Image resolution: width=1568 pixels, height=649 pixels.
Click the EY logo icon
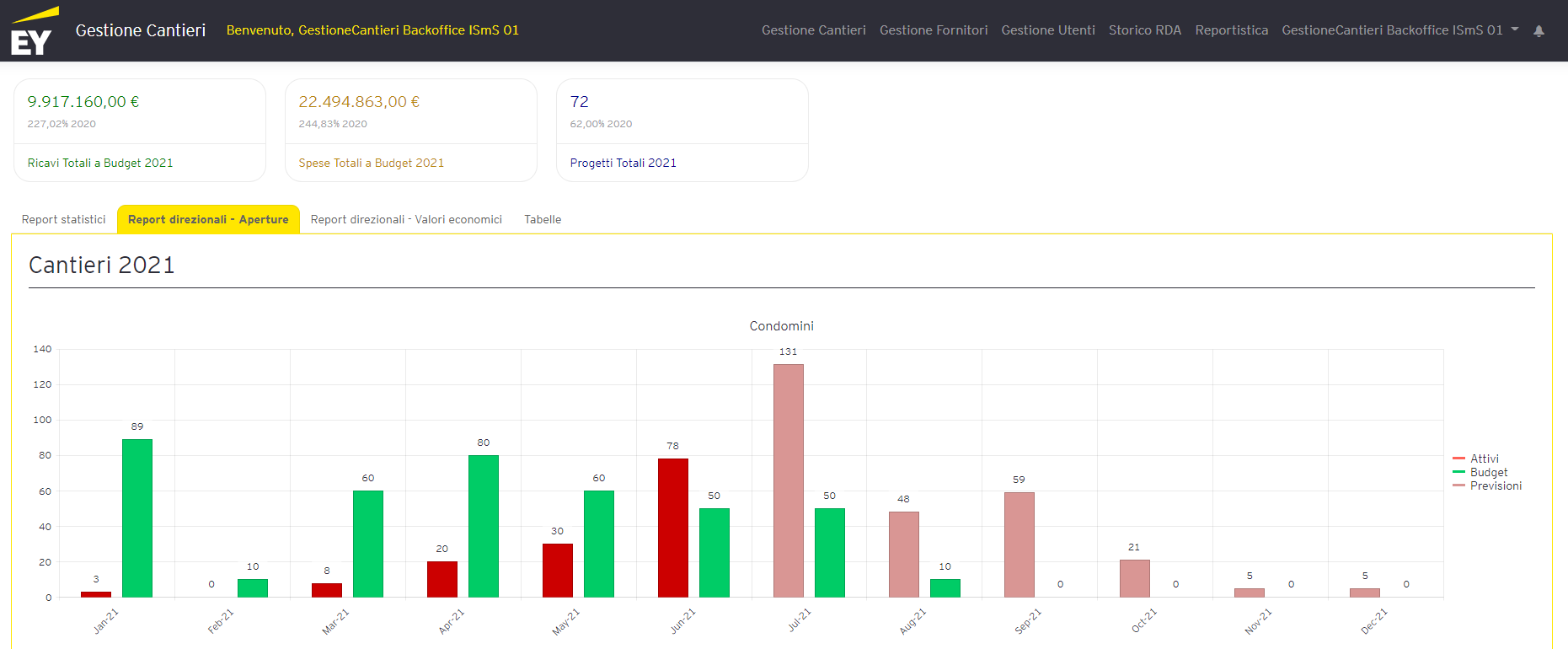coord(34,31)
